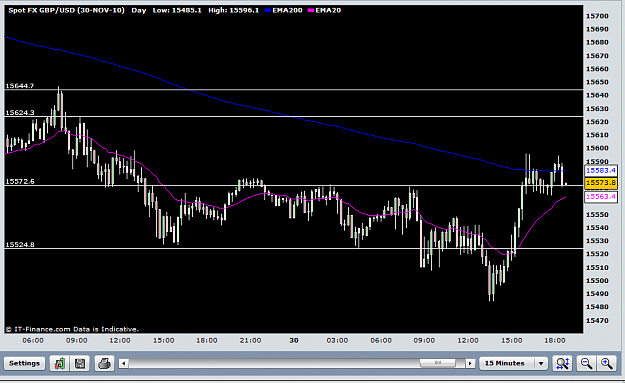This screenshot has width=625, height=383.
Task: Click the horizontal scrollbar thumb
Action: (x=437, y=363)
